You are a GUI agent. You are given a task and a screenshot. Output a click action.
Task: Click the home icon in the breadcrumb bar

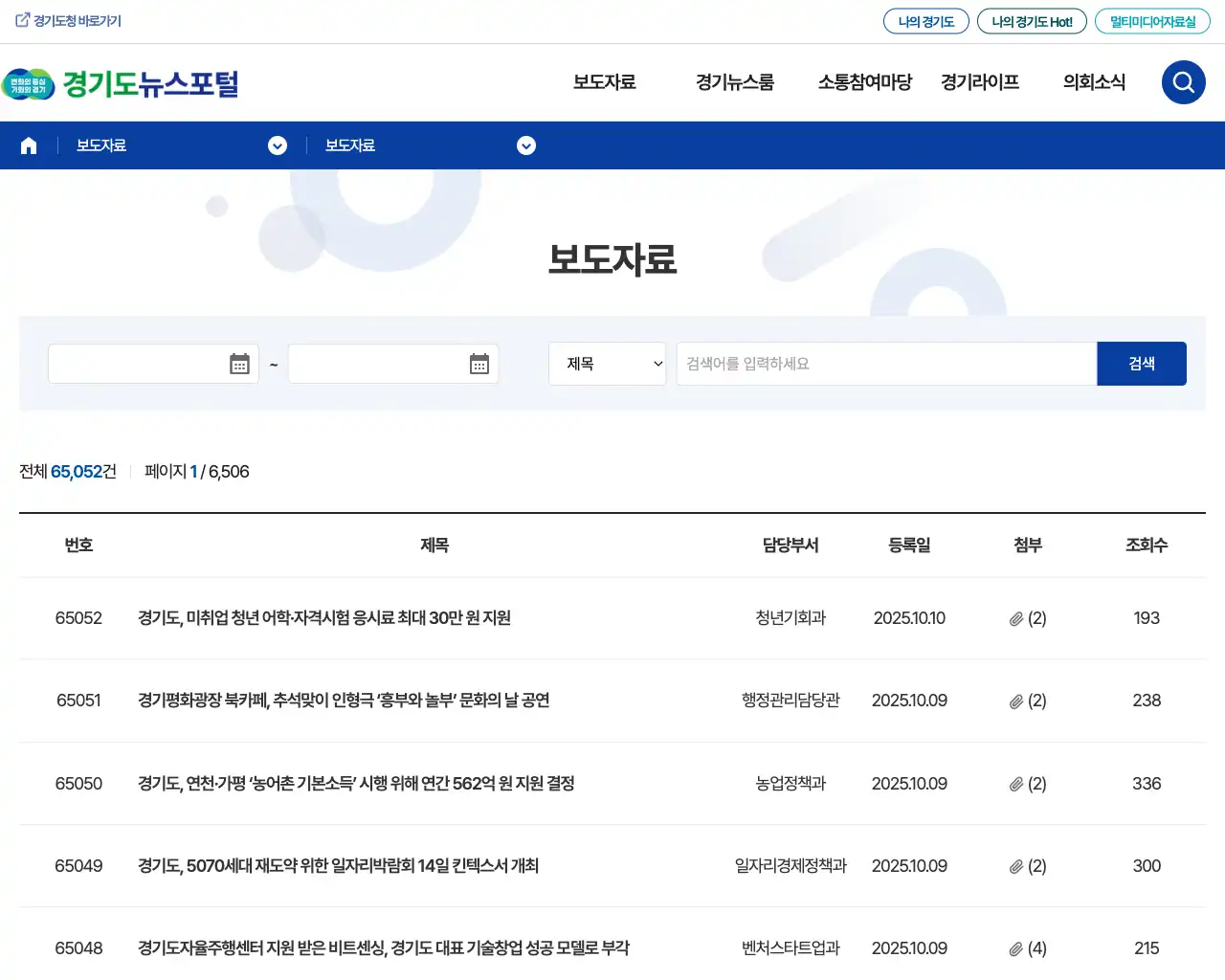point(28,145)
